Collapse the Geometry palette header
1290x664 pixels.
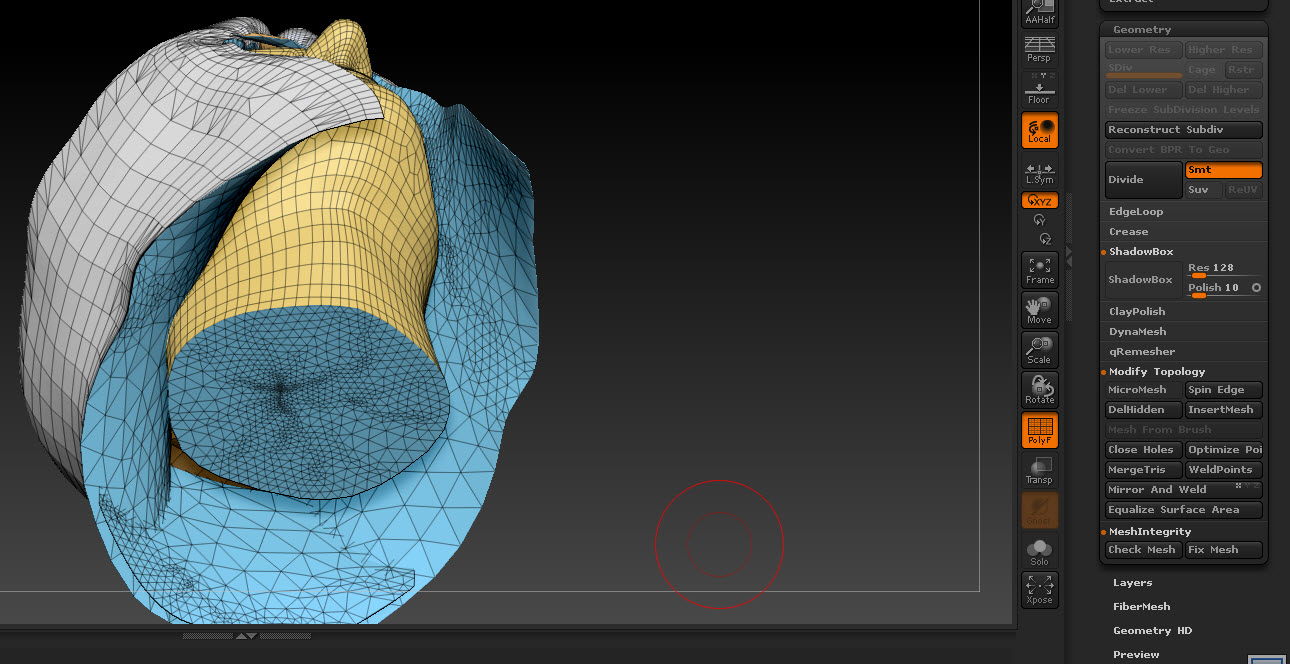pyautogui.click(x=1142, y=30)
